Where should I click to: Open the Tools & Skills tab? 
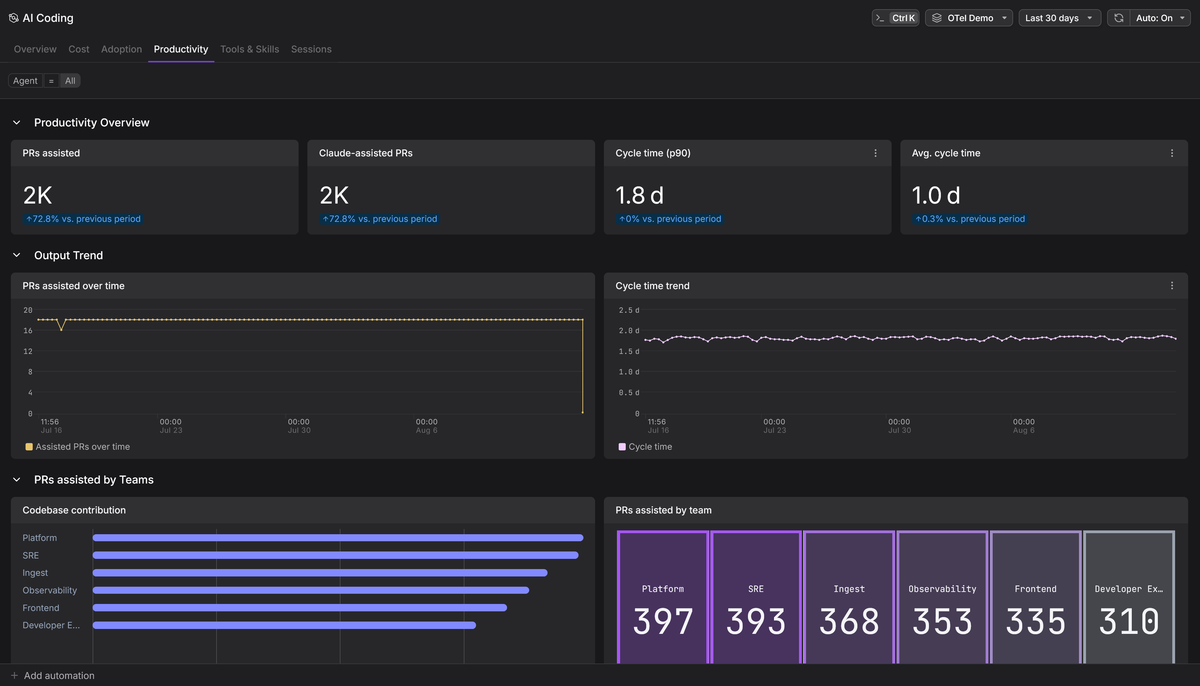click(x=250, y=49)
